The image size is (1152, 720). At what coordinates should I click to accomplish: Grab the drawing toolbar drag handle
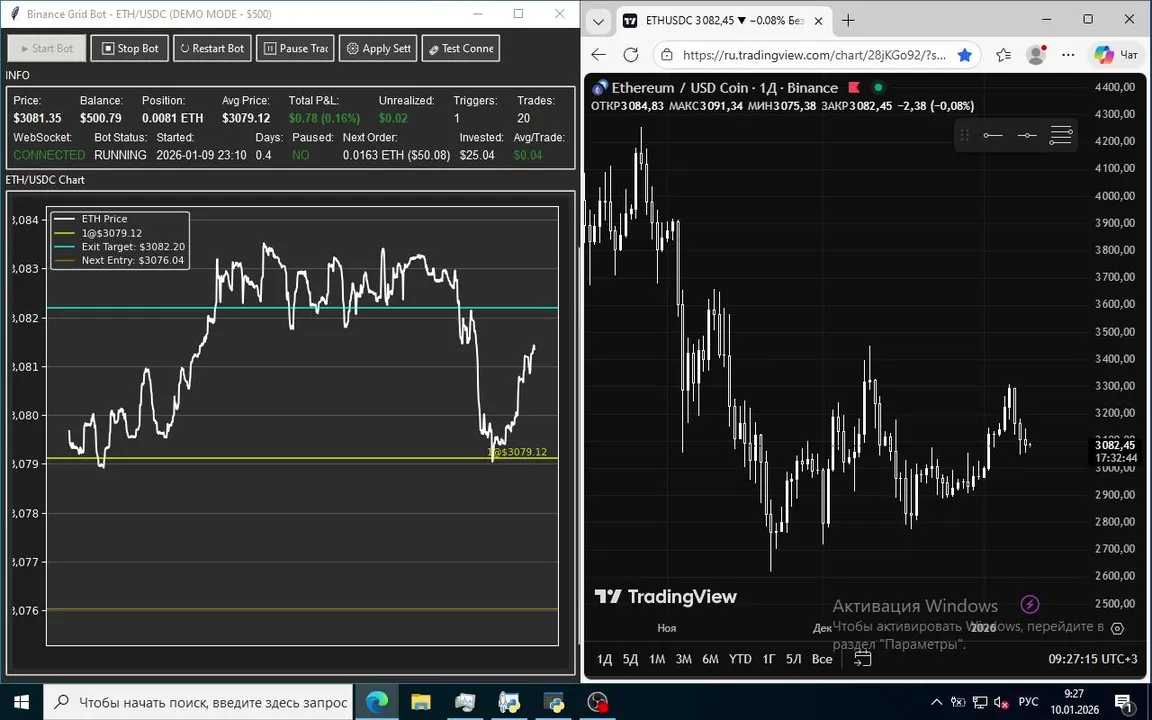965,135
